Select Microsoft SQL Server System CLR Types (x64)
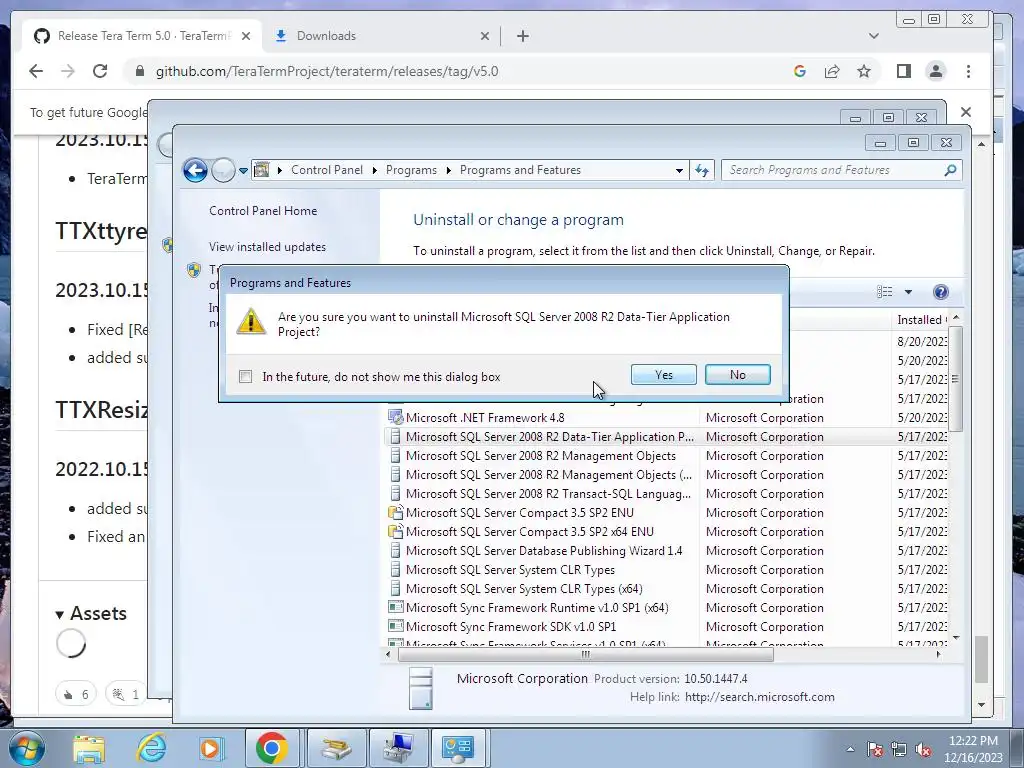Viewport: 1024px width, 768px height. [x=666, y=588]
